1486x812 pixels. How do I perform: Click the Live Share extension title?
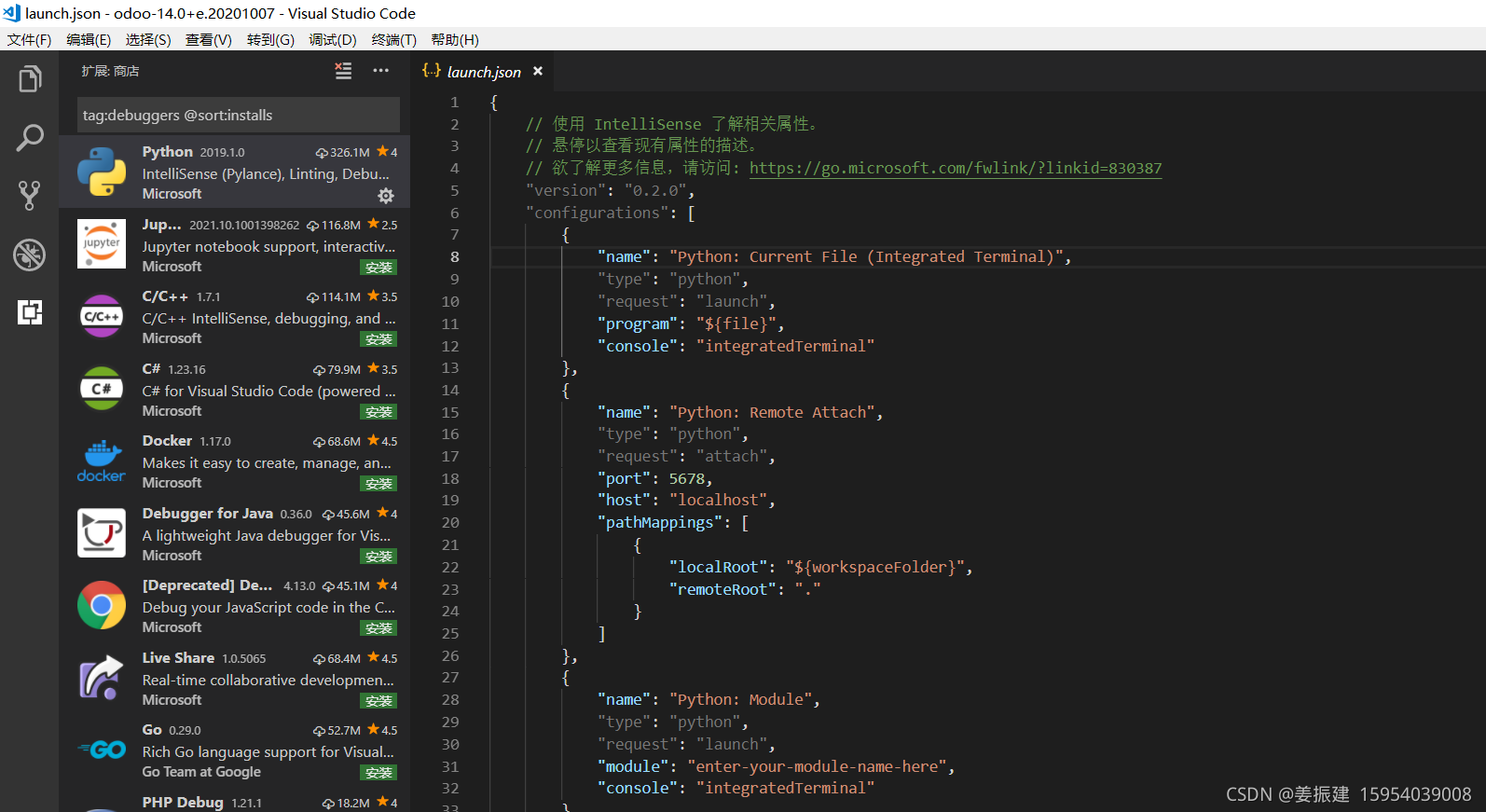pyautogui.click(x=178, y=658)
